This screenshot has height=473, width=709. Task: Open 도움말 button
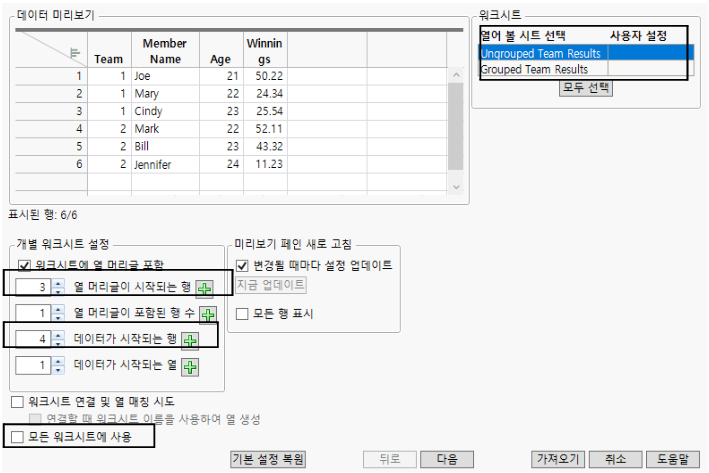pos(672,459)
